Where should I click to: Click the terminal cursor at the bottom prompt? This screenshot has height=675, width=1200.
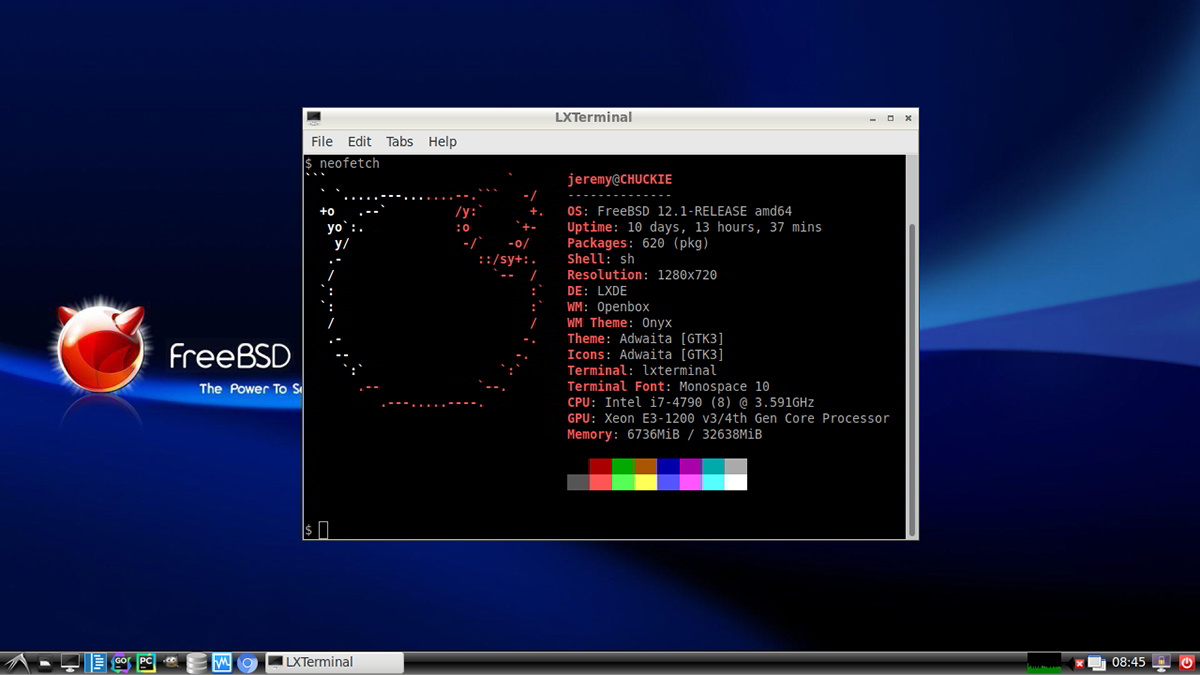pyautogui.click(x=323, y=530)
